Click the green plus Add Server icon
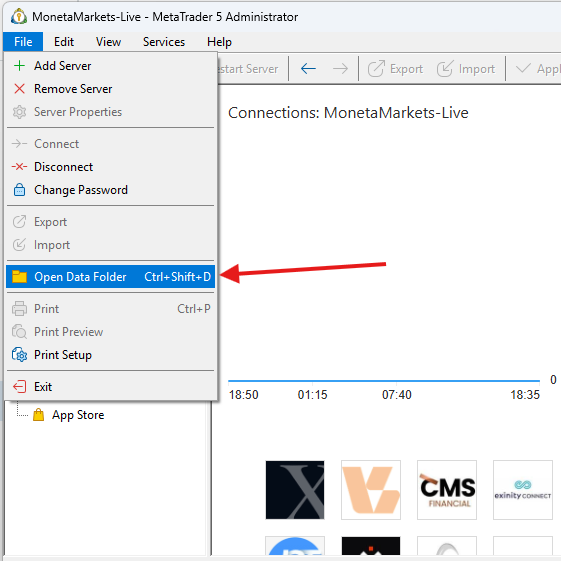 tap(19, 66)
